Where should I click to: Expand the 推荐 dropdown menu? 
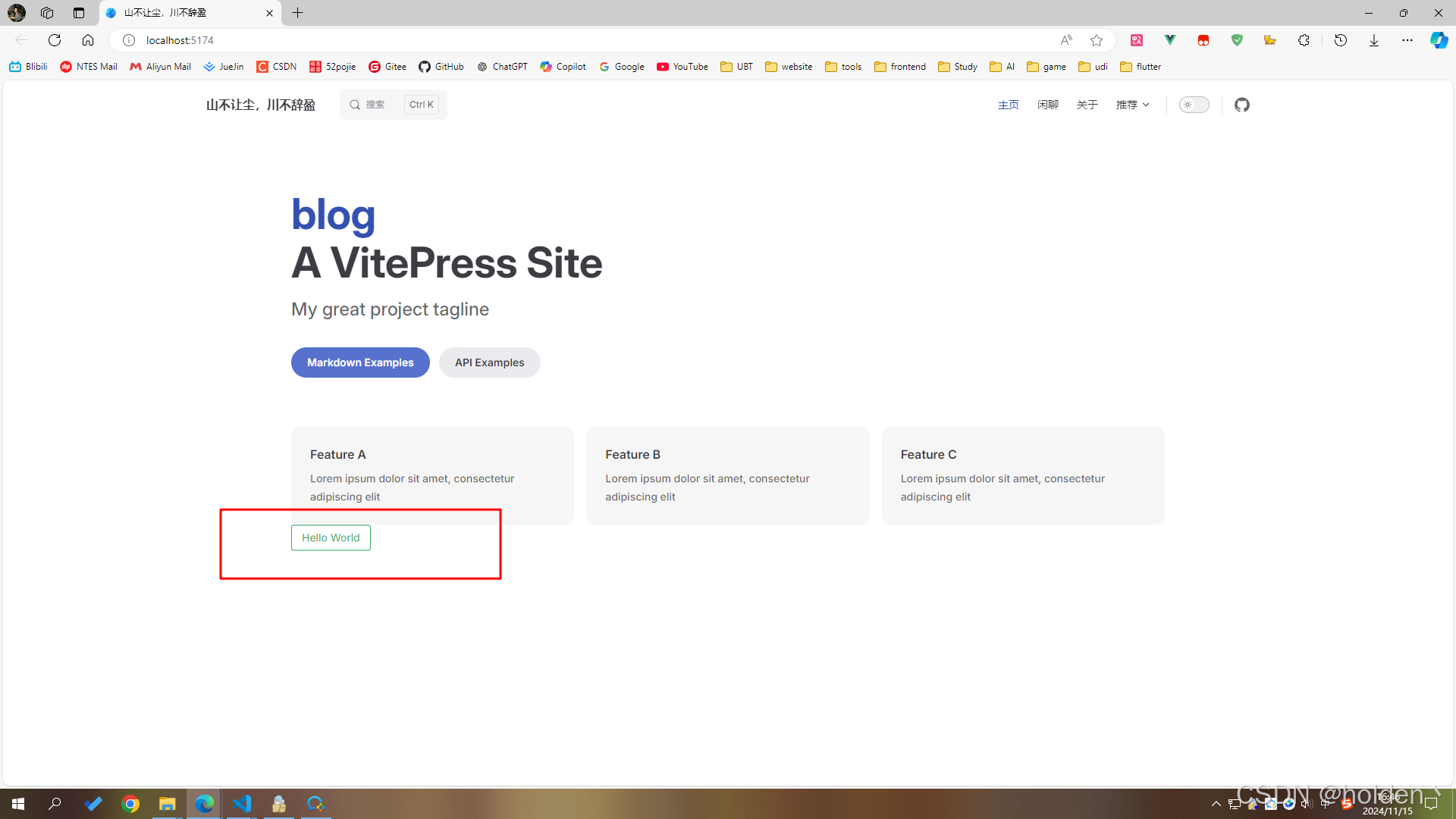[x=1131, y=104]
